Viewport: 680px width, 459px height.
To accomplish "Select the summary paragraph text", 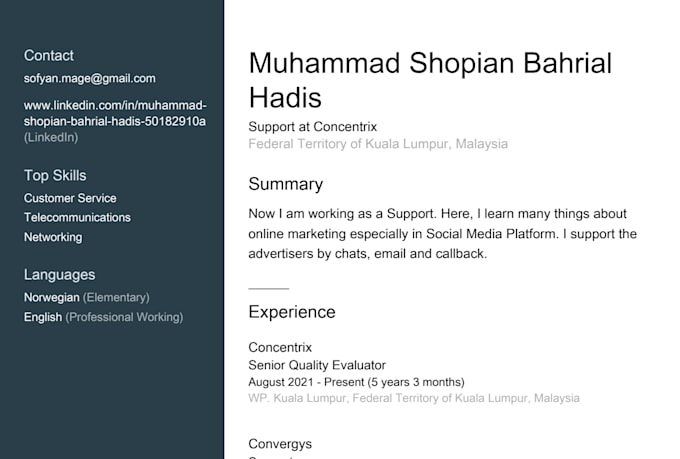I will tap(443, 234).
